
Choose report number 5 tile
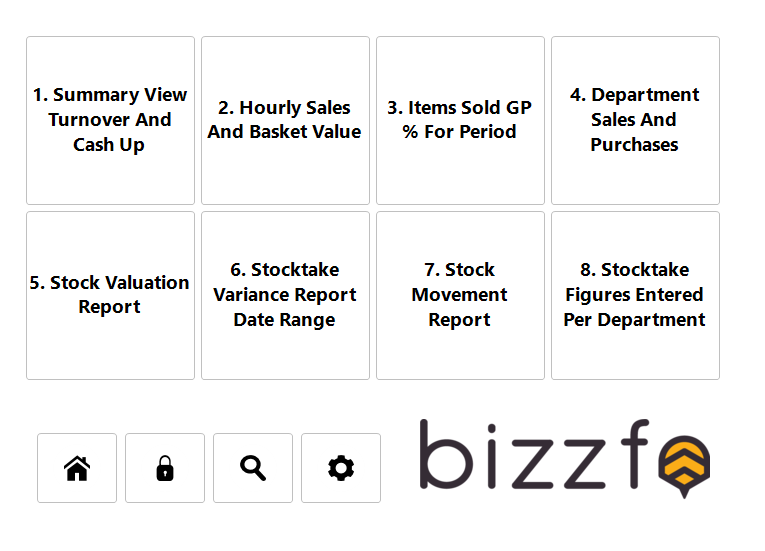(110, 295)
